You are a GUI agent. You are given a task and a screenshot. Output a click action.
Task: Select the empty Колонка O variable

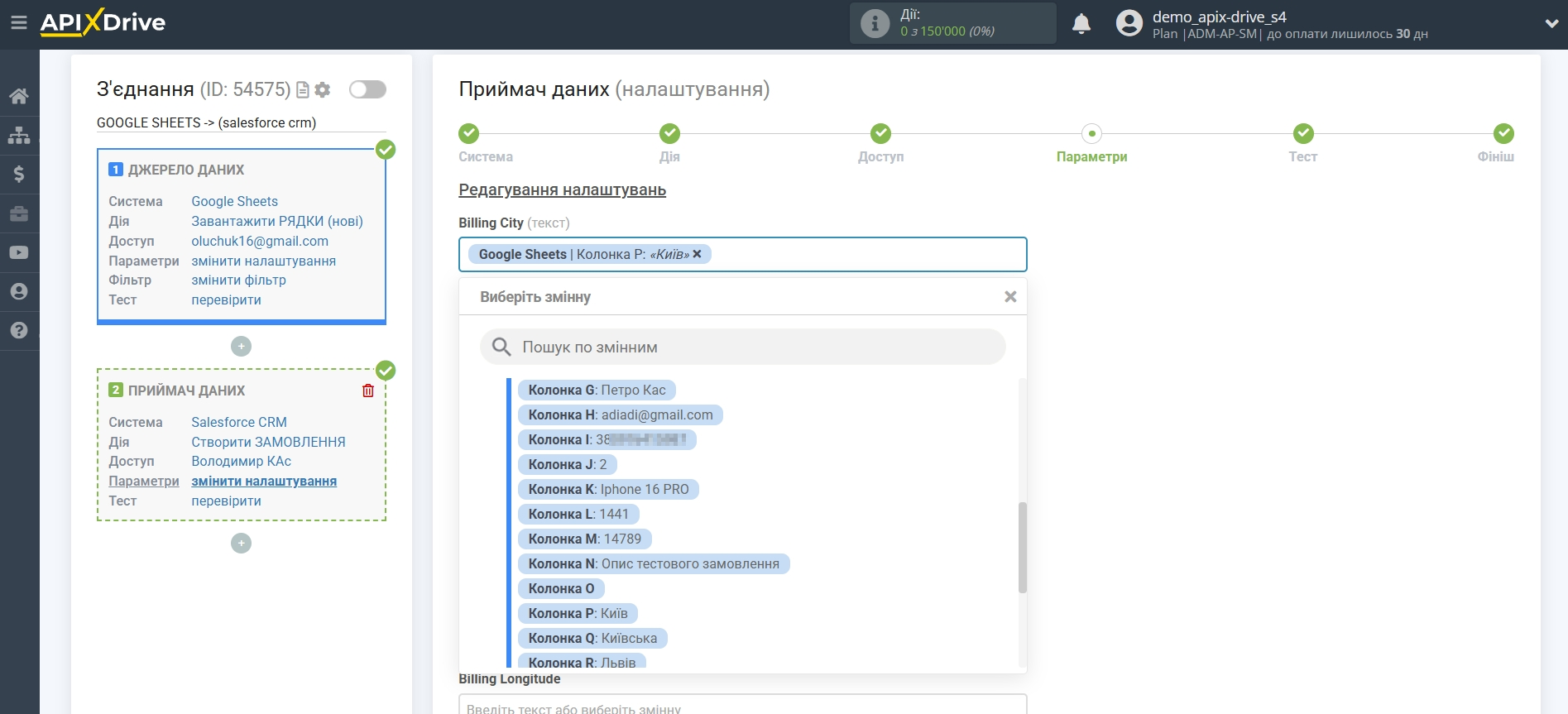click(561, 588)
